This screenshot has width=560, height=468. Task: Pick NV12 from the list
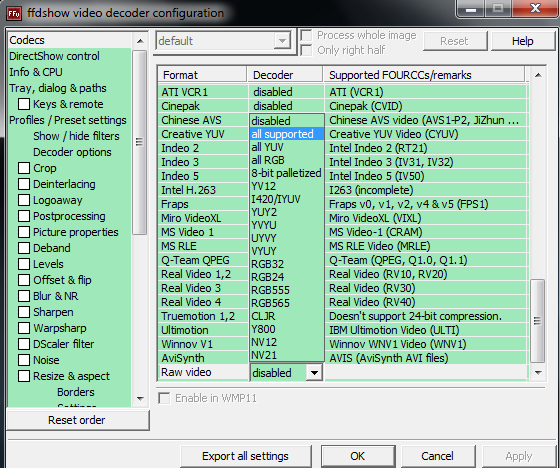pos(287,342)
